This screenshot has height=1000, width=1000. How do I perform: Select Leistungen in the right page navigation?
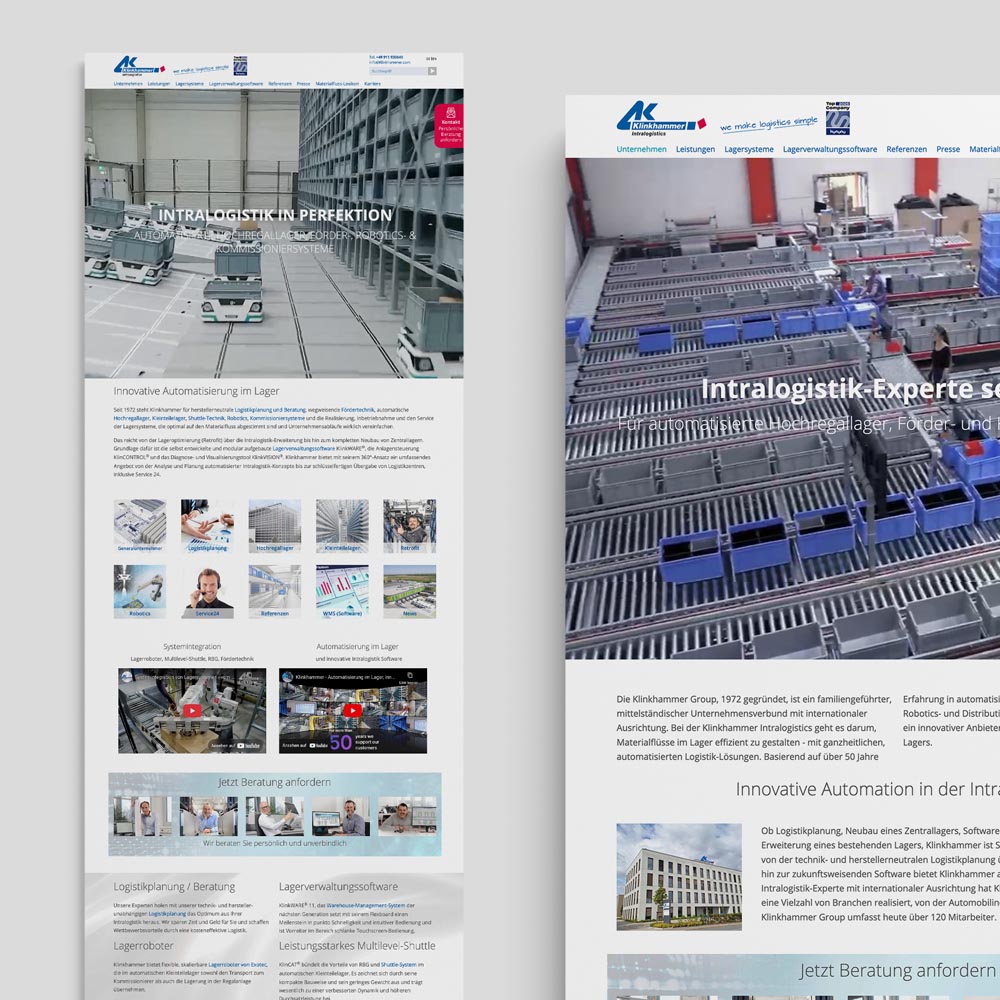pyautogui.click(x=695, y=149)
